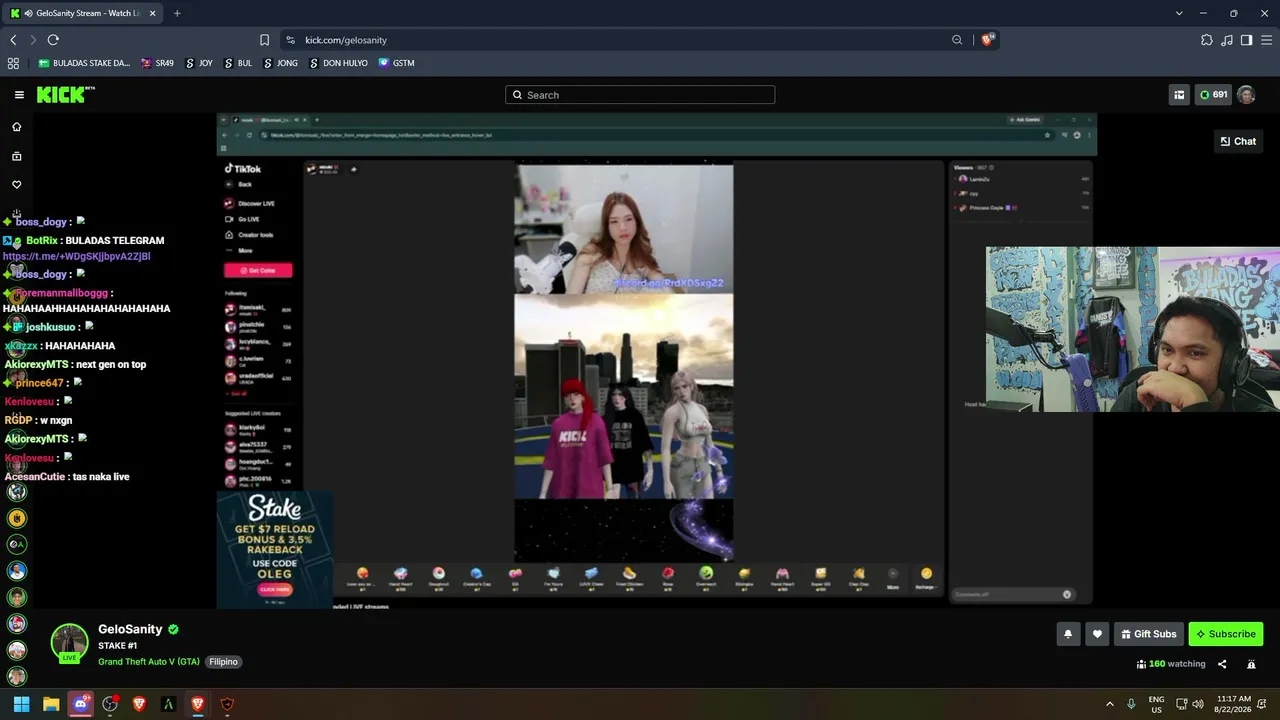Image resolution: width=1280 pixels, height=720 pixels.
Task: Show hidden system tray icons
Action: pyautogui.click(x=1109, y=704)
